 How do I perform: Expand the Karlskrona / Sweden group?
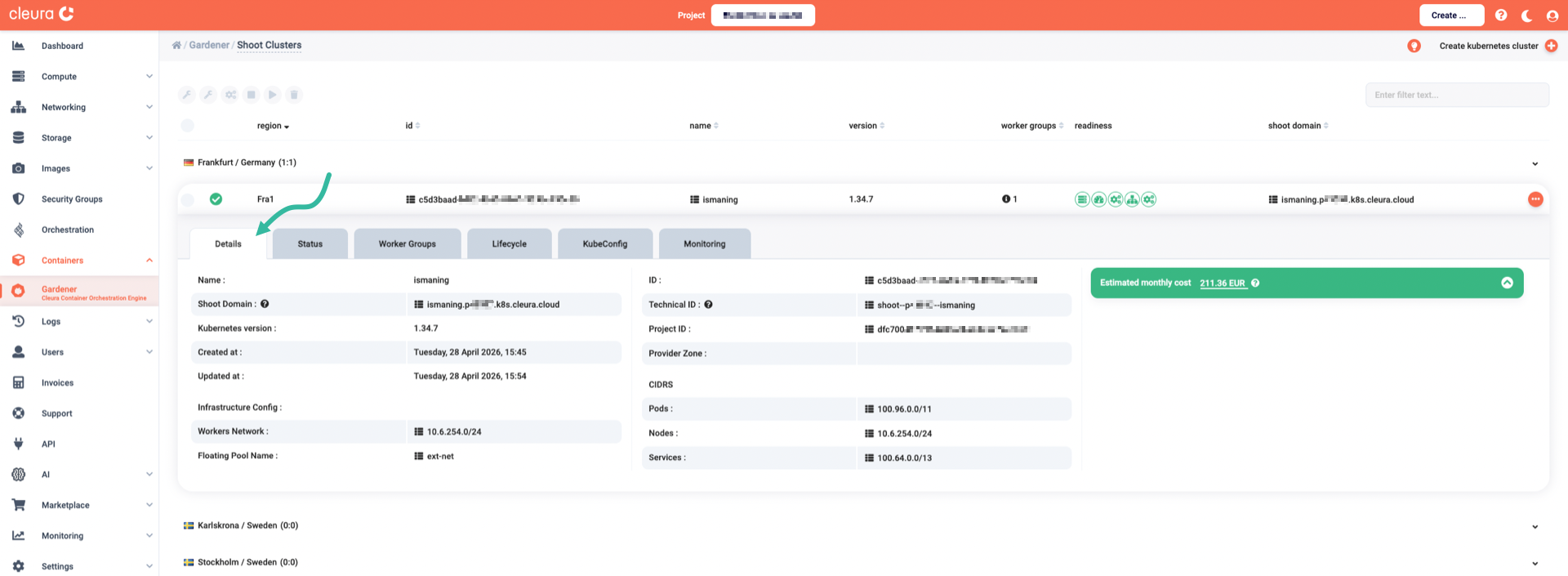(x=1535, y=526)
